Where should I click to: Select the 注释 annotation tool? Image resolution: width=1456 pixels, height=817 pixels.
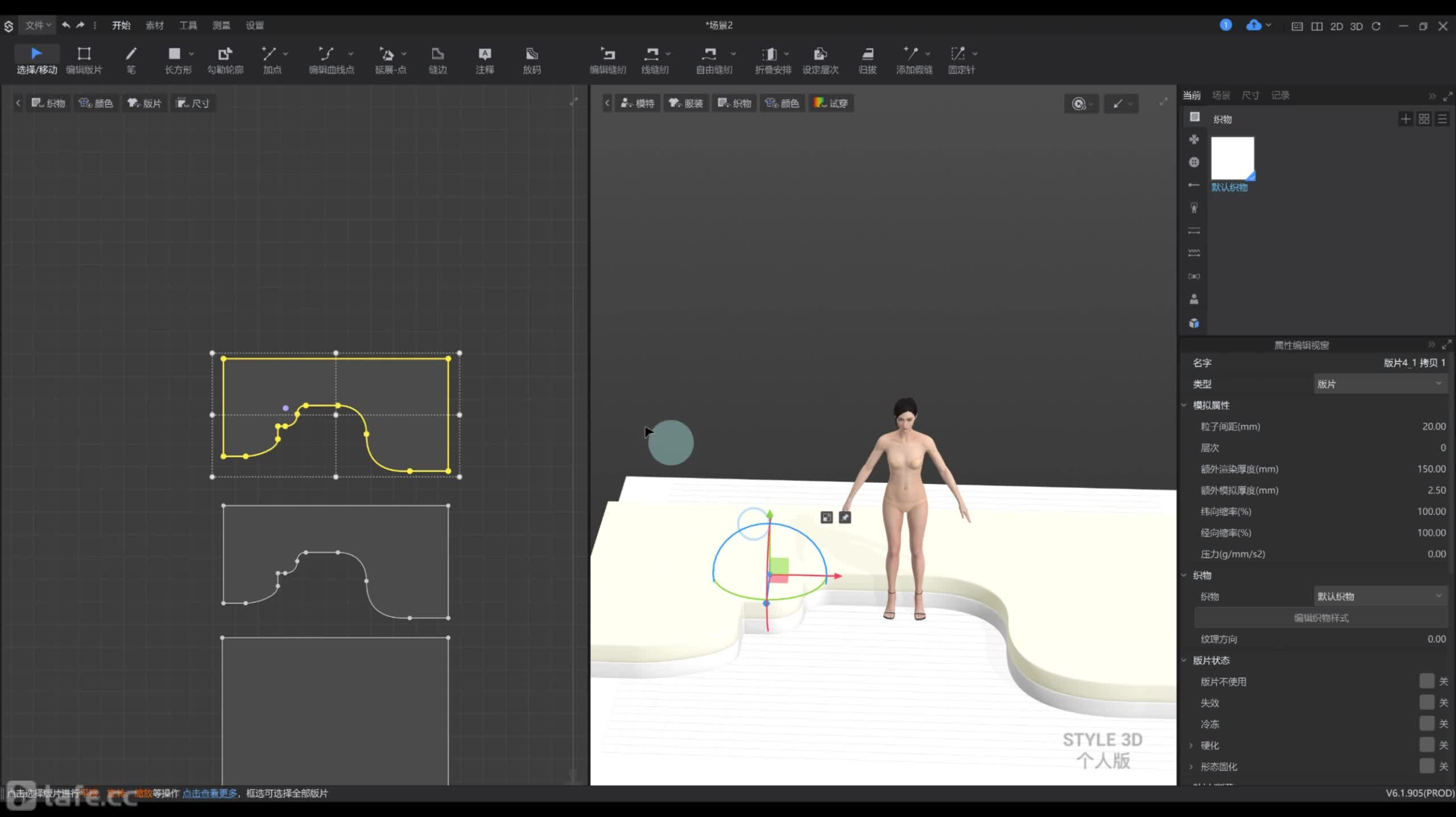[x=485, y=60]
